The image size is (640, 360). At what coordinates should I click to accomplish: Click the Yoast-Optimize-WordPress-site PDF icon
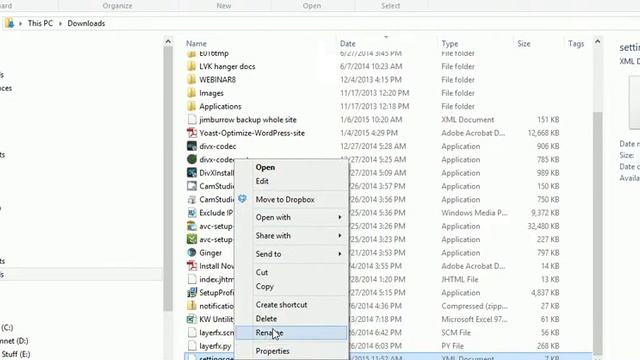191,133
